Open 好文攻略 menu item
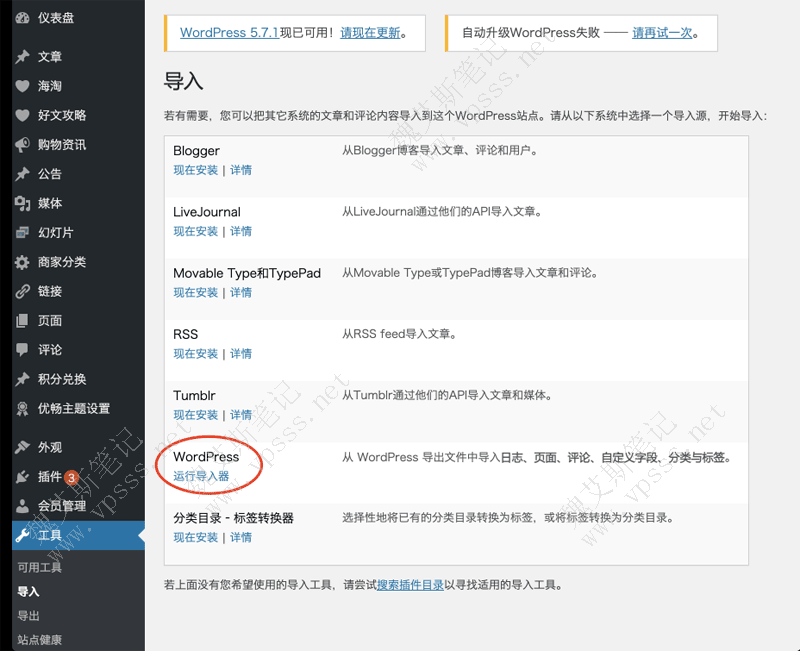The height and width of the screenshot is (651, 800). [62, 115]
